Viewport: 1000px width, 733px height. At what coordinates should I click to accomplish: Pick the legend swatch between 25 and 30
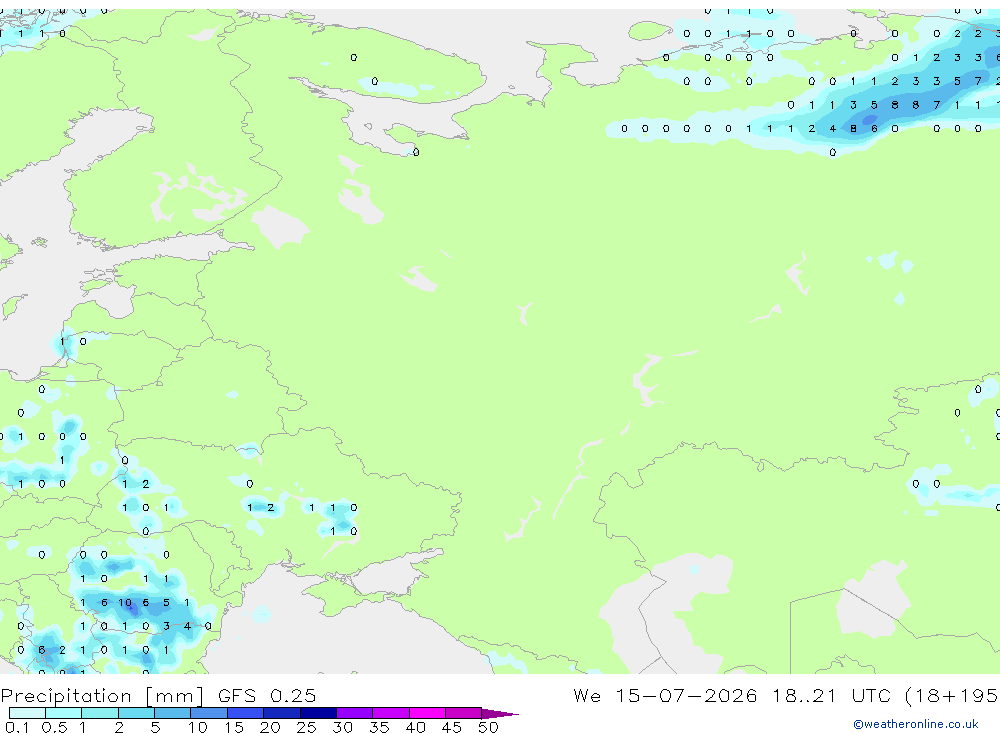318,713
